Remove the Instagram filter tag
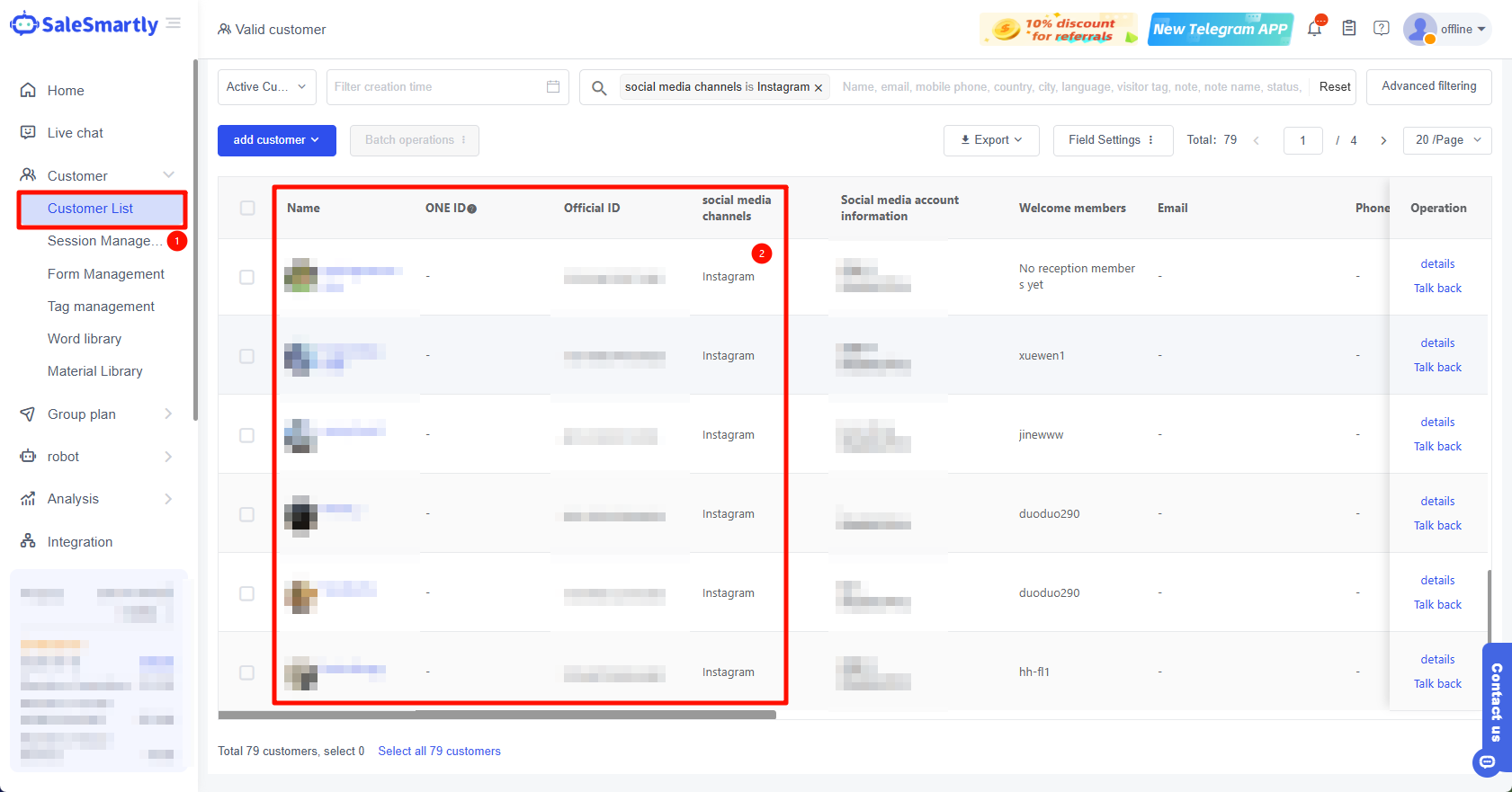The image size is (1512, 792). (x=819, y=88)
